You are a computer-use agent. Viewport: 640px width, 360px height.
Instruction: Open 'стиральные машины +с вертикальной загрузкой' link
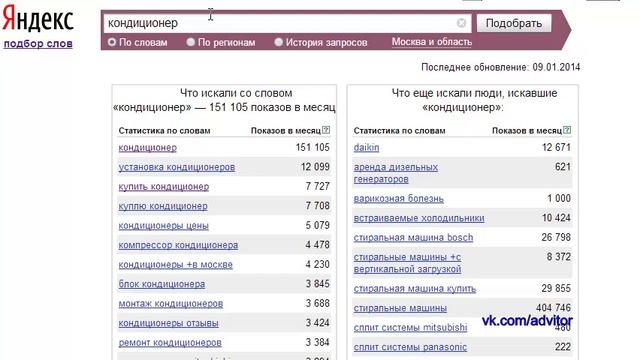[407, 263]
